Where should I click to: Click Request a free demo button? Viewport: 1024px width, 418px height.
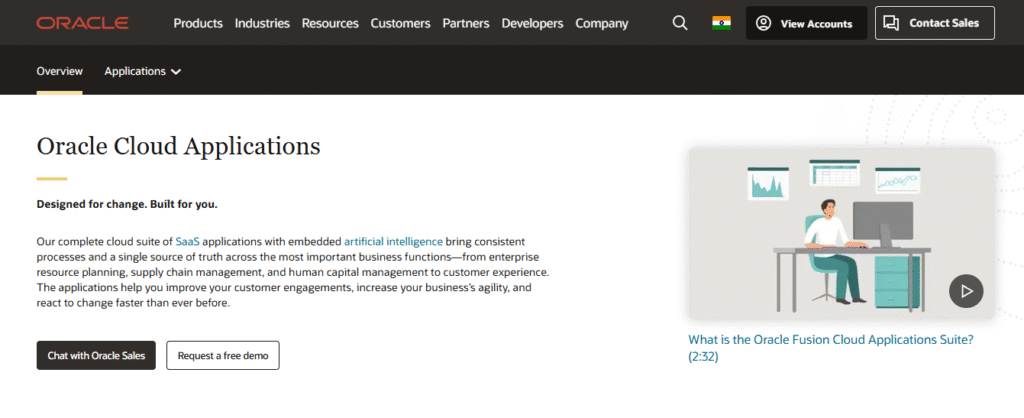pyautogui.click(x=223, y=355)
